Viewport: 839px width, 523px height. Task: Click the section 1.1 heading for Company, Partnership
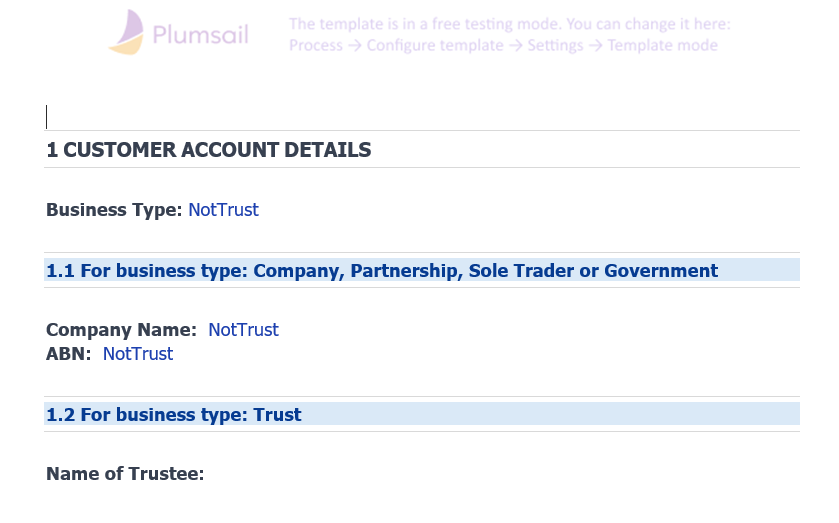pos(382,270)
